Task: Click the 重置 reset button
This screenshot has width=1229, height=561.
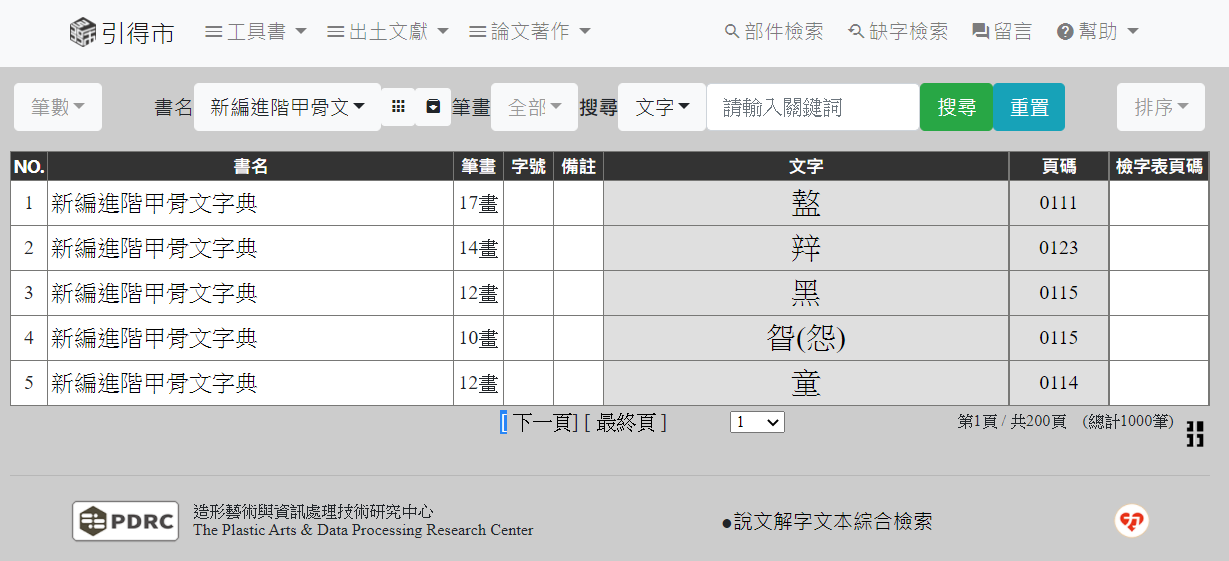Action: 1029,107
